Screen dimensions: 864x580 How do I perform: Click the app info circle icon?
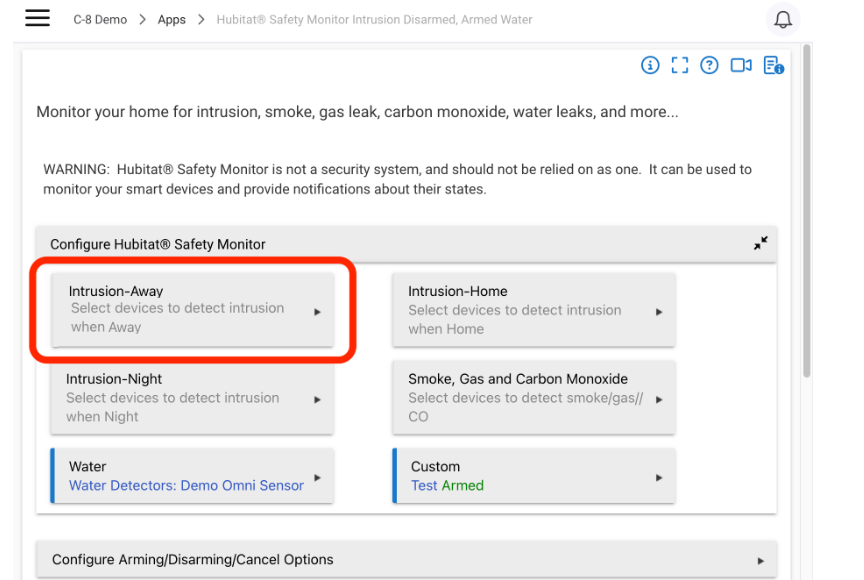point(650,66)
